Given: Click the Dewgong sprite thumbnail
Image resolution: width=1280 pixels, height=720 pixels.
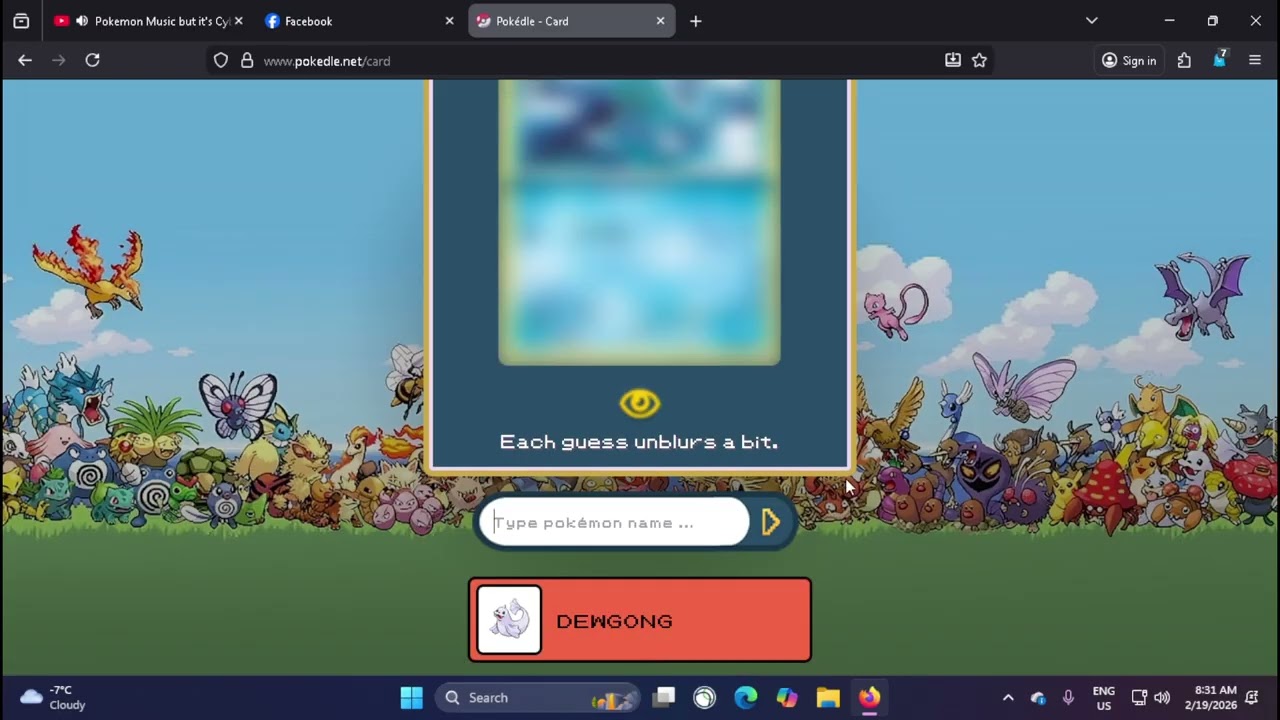Looking at the screenshot, I should coord(509,620).
